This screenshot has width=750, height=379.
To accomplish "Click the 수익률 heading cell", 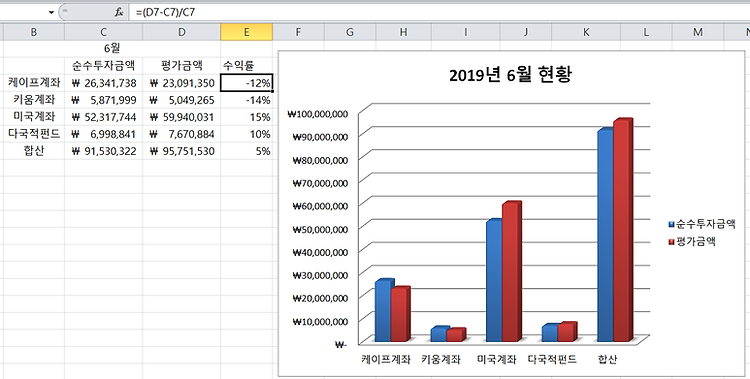I will click(x=246, y=66).
